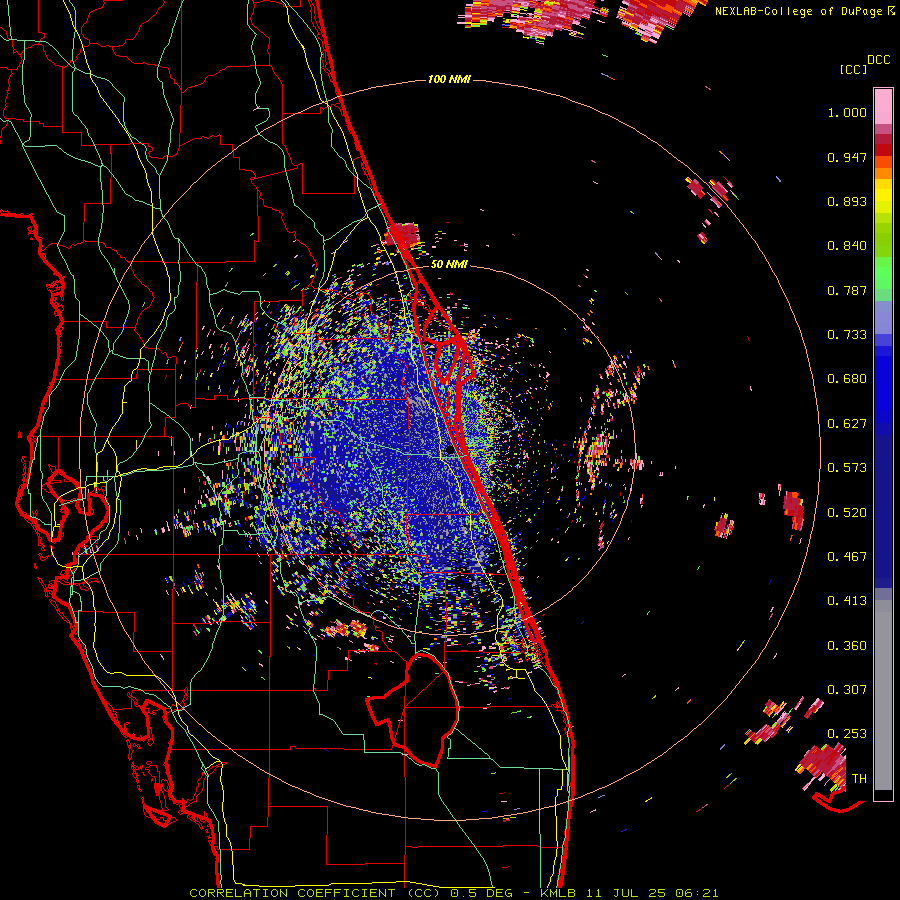The width and height of the screenshot is (900, 900).
Task: Click the 0.467 scale value
Action: coord(847,557)
